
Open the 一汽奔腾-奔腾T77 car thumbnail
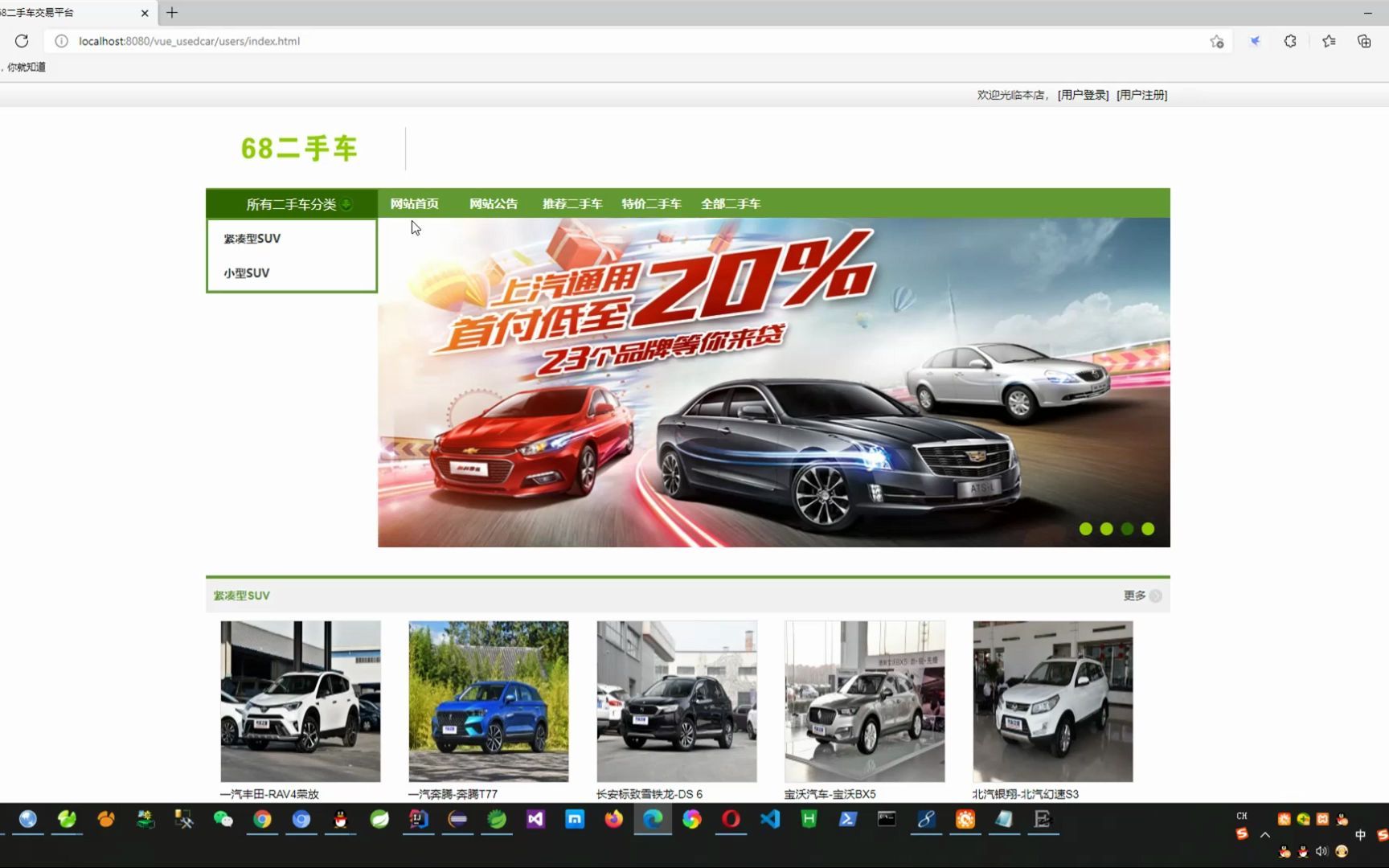489,701
